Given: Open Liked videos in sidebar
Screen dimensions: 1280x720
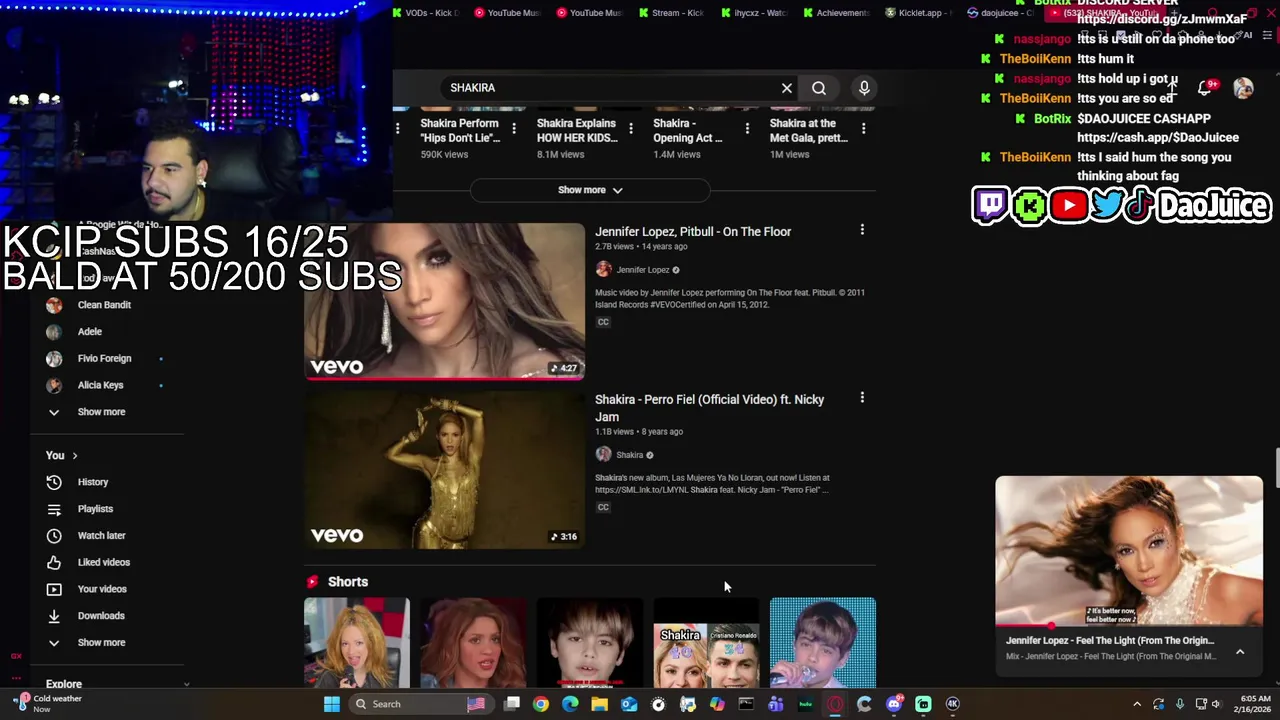Looking at the screenshot, I should pyautogui.click(x=104, y=562).
